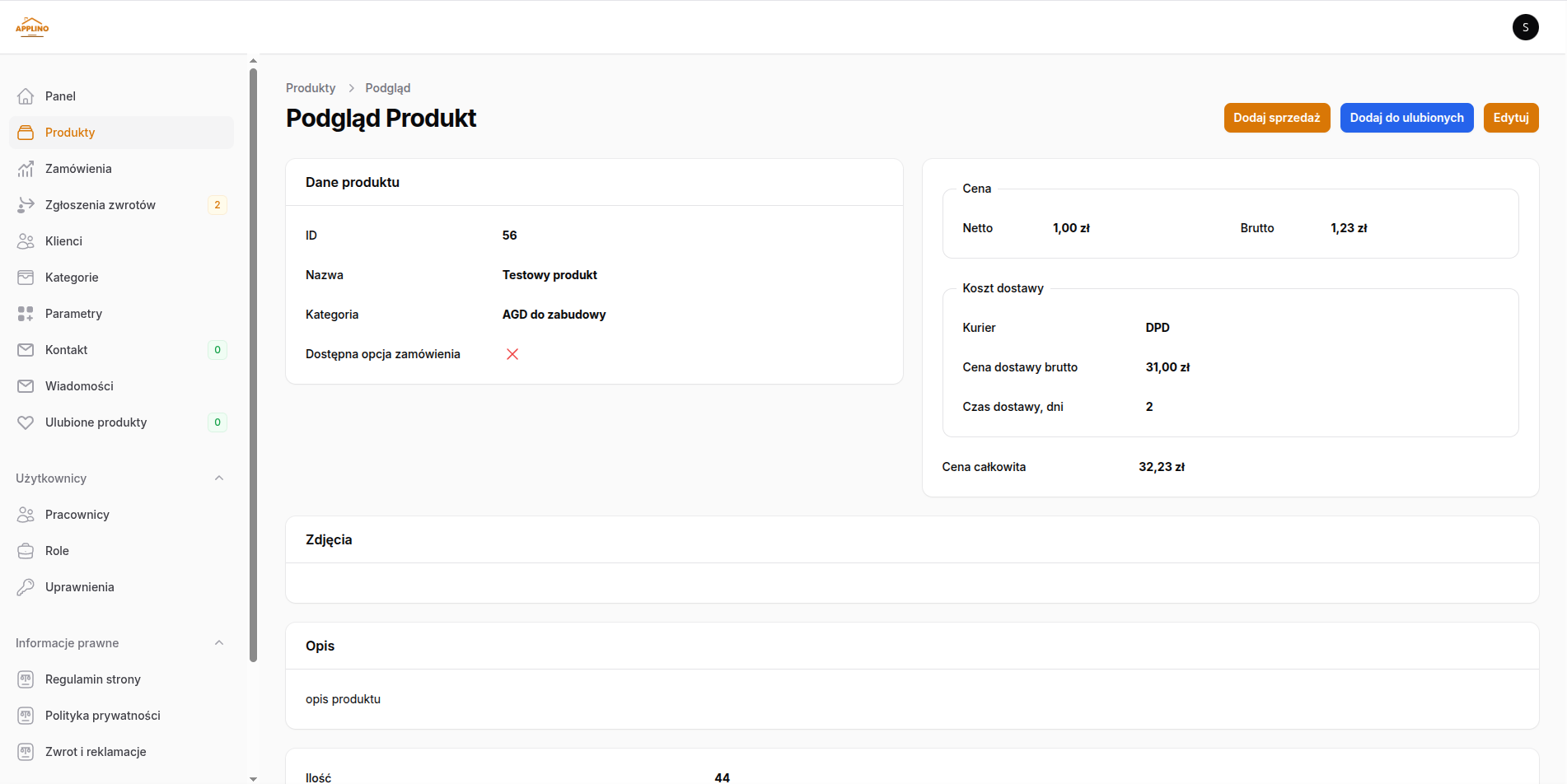The height and width of the screenshot is (784, 1567).
Task: Add product via Dodaj do ulubionych
Action: tap(1406, 118)
